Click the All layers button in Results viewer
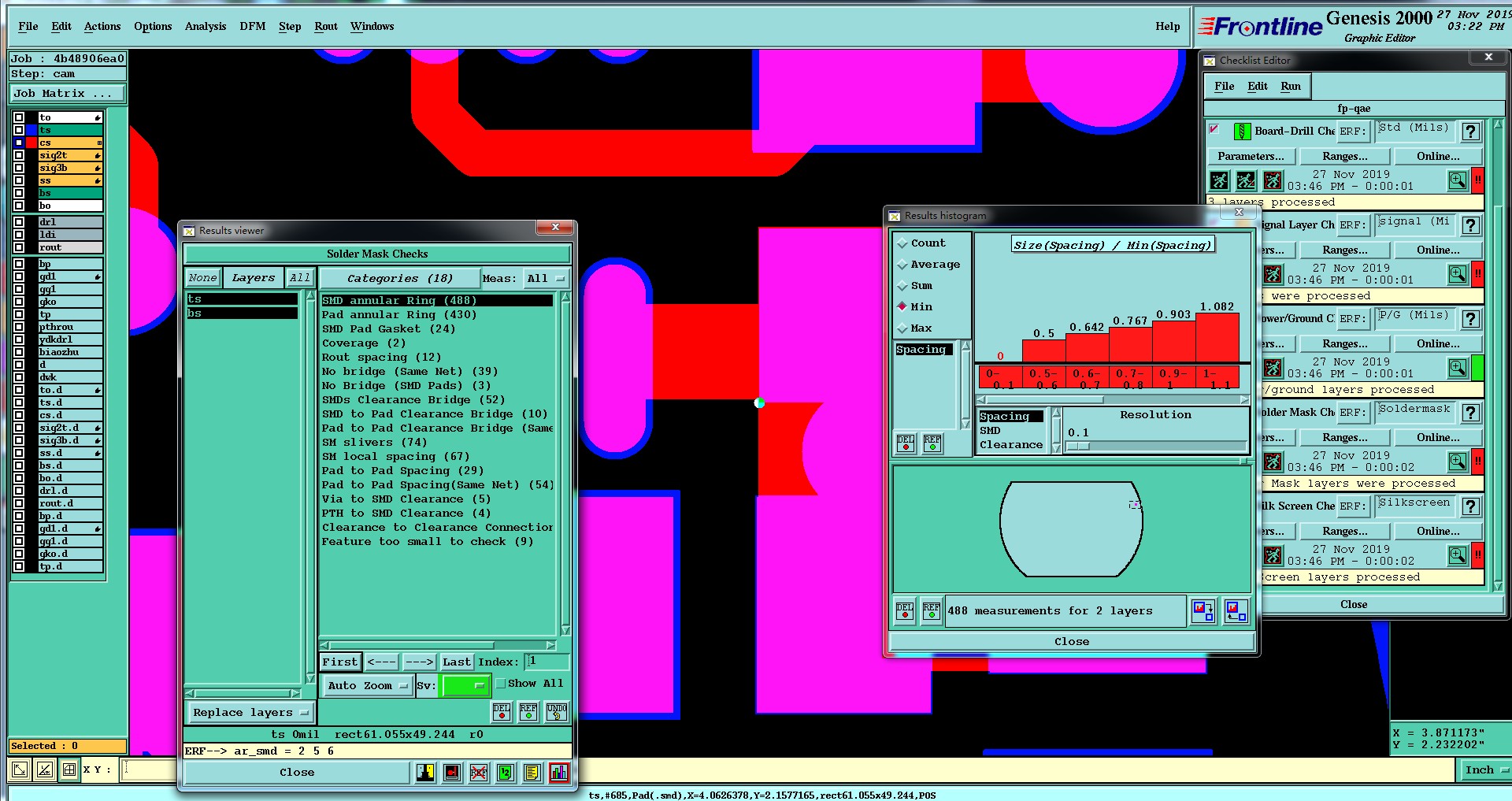The height and width of the screenshot is (801, 1512). pyautogui.click(x=300, y=278)
